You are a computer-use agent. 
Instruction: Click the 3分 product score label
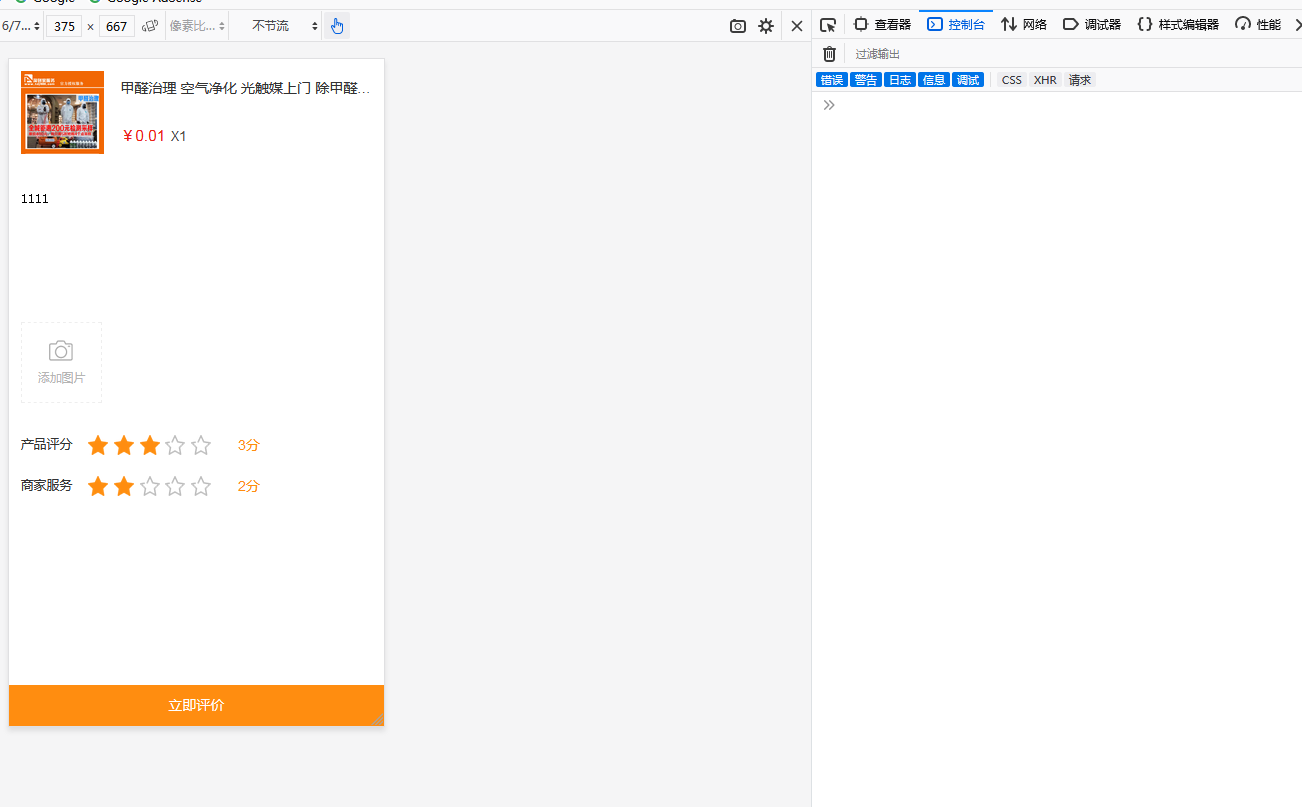pyautogui.click(x=249, y=445)
